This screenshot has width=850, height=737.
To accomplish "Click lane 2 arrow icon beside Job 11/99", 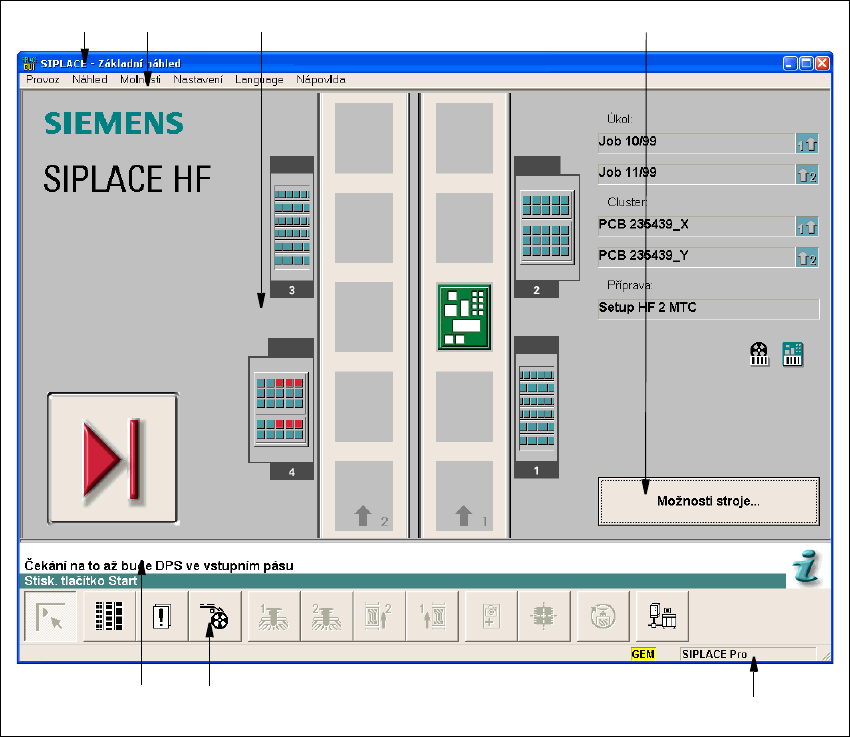I will click(x=807, y=175).
